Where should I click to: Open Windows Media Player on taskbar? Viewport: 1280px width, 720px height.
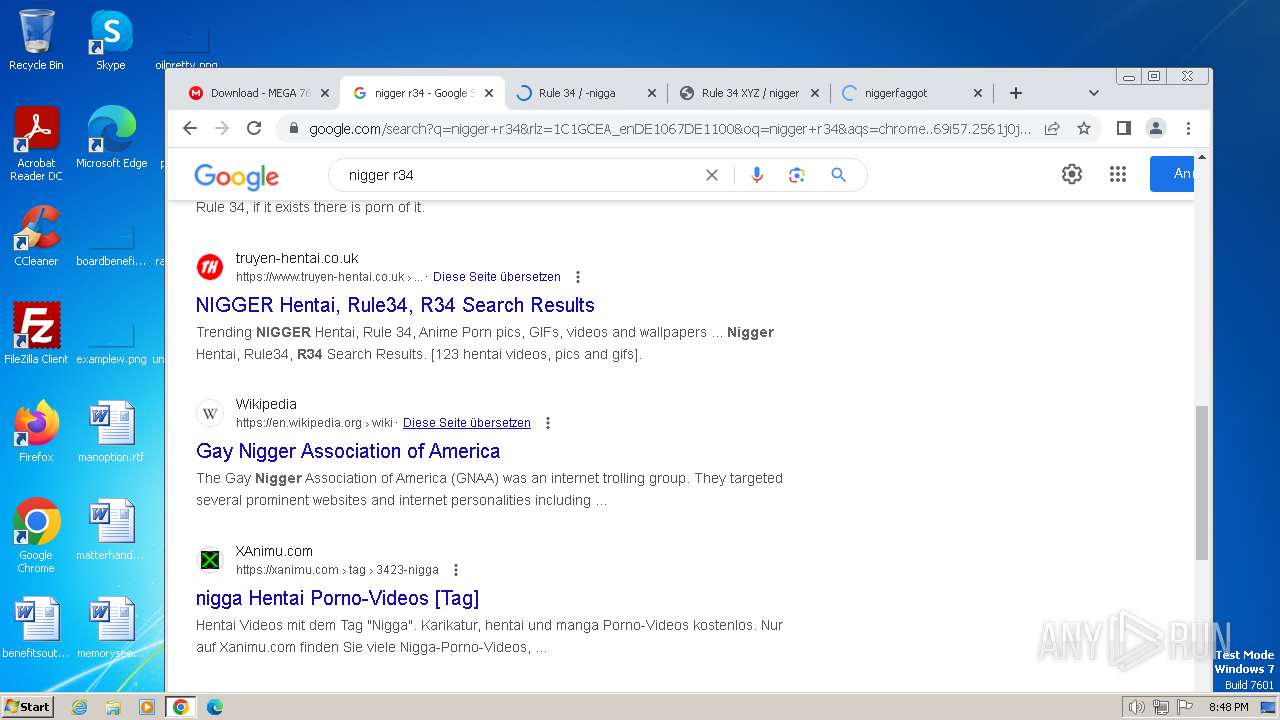tap(147, 707)
